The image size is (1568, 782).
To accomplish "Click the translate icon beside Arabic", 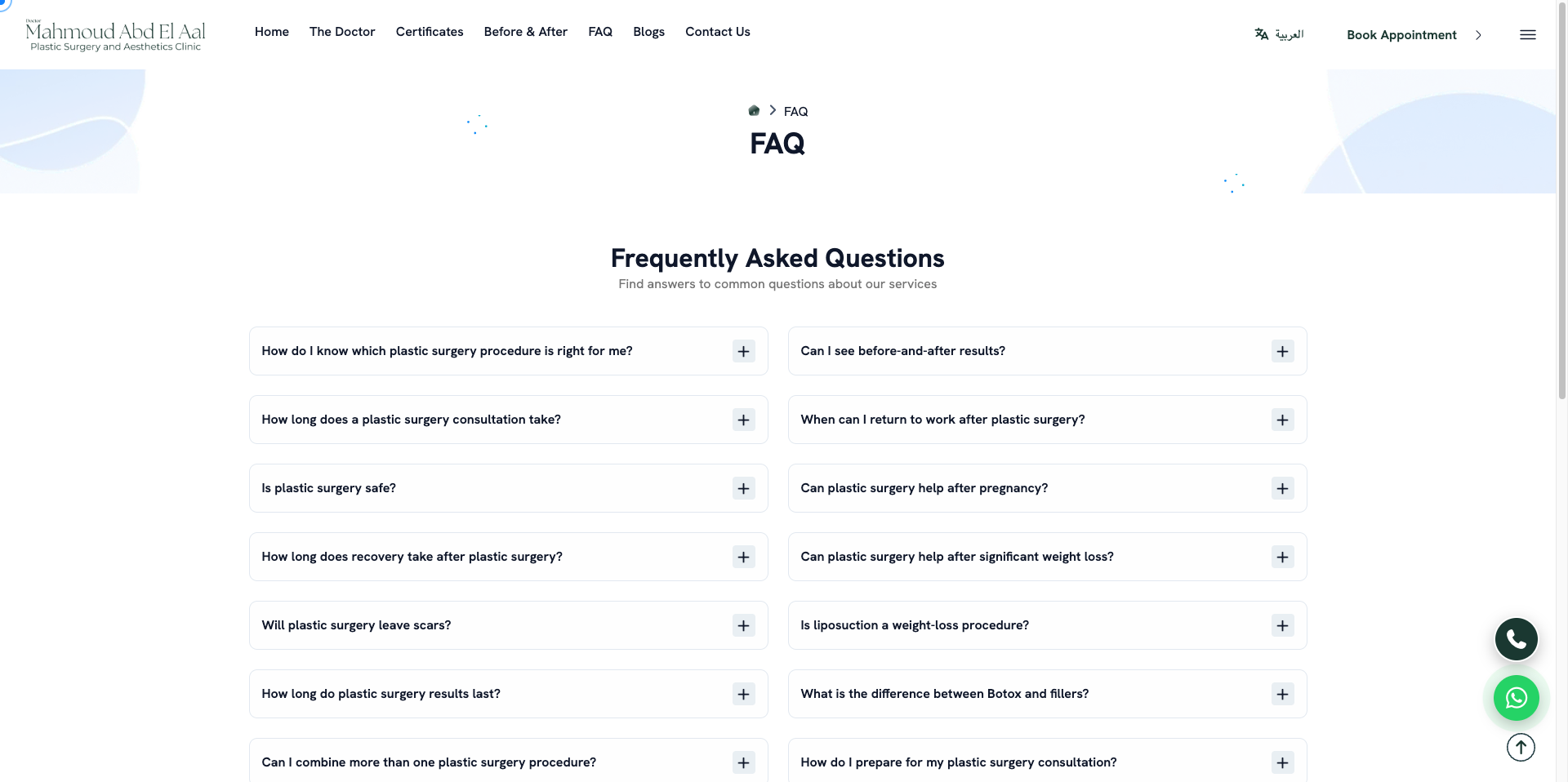I will click(x=1262, y=34).
